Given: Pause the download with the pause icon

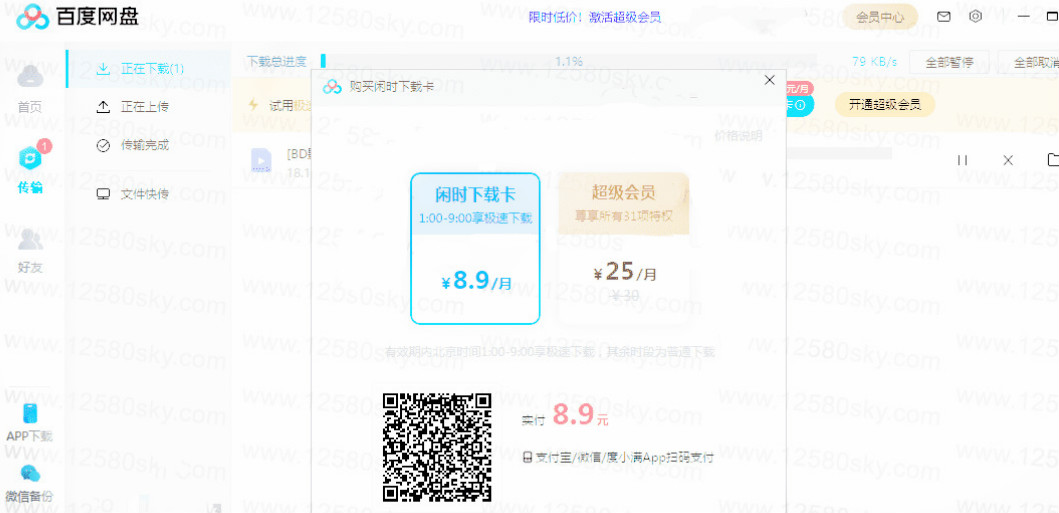Looking at the screenshot, I should [962, 160].
